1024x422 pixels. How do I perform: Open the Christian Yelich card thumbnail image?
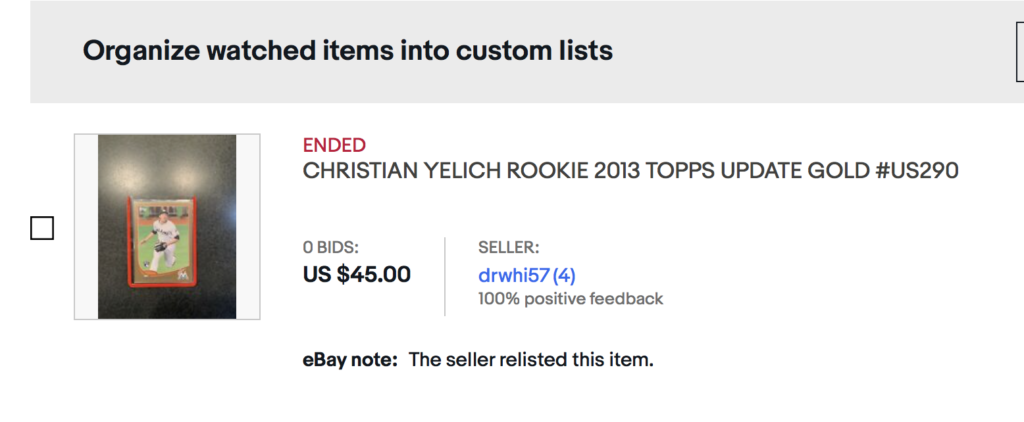tap(167, 227)
